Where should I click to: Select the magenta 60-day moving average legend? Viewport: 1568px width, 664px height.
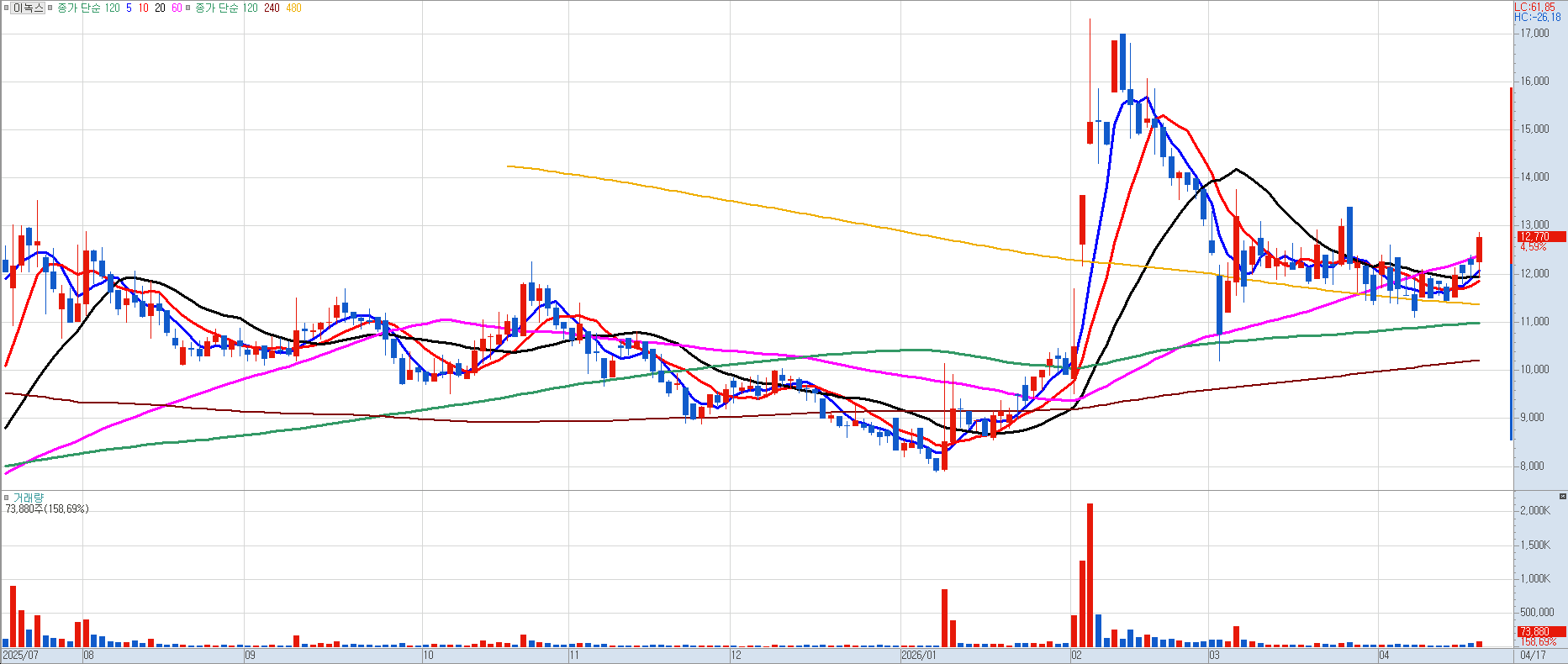coord(176,8)
